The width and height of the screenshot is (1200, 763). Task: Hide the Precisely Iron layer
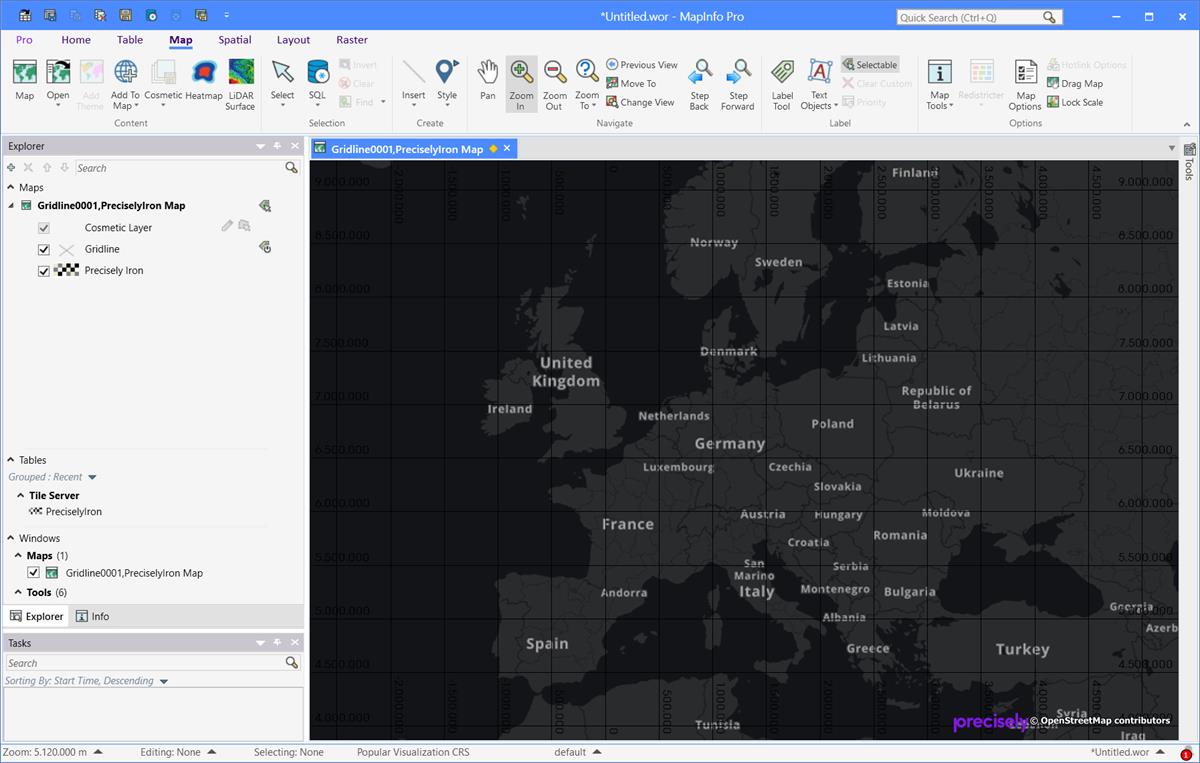pyautogui.click(x=43, y=270)
